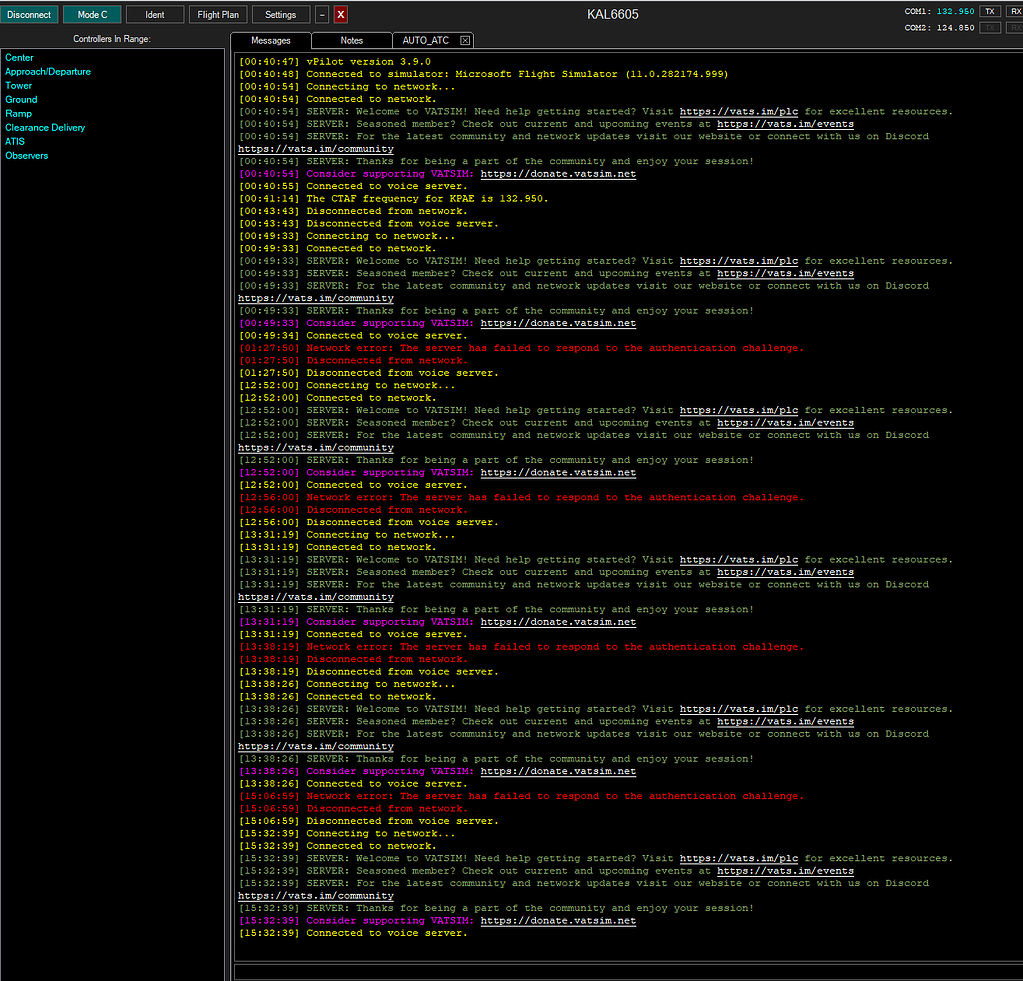Screen dimensions: 1023x981
Task: Click the COM1 TX indicator
Action: tap(989, 11)
